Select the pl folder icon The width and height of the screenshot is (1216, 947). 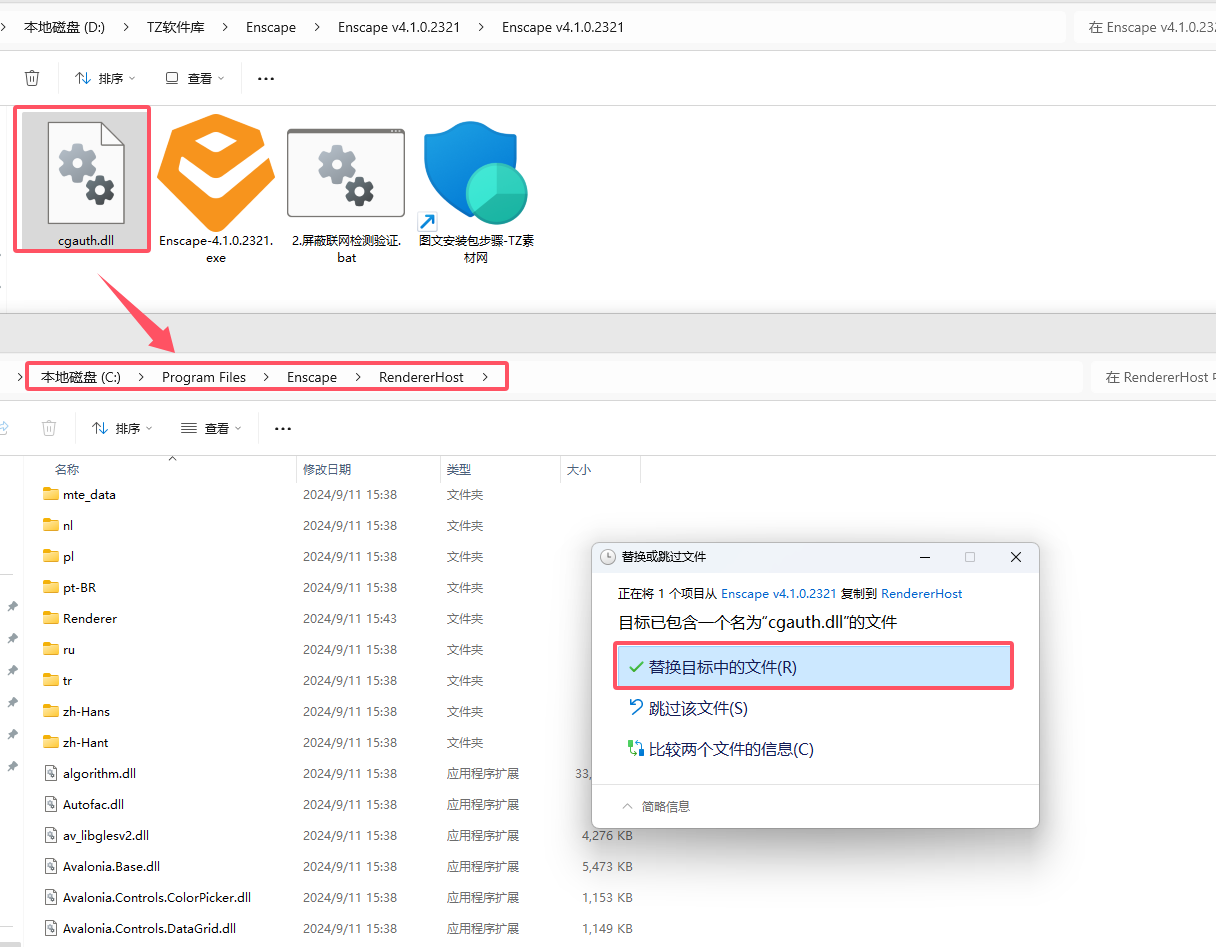coord(52,556)
